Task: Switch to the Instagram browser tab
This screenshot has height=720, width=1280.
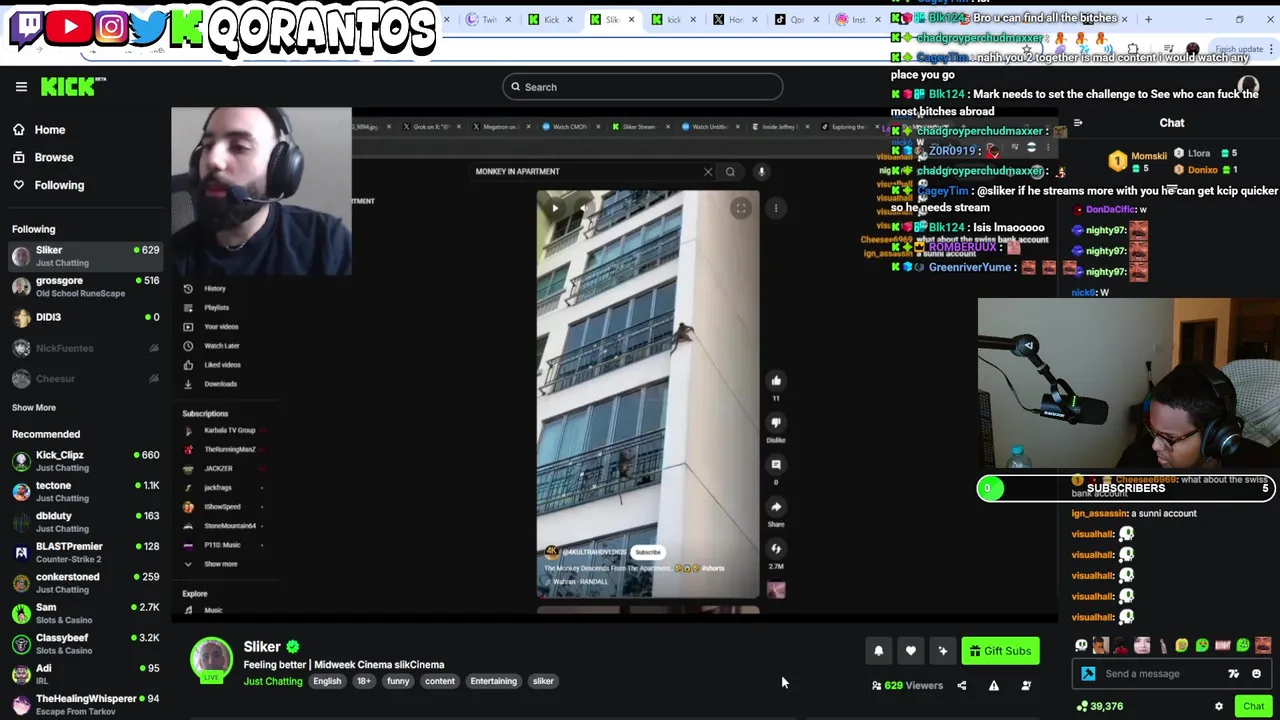Action: [858, 20]
